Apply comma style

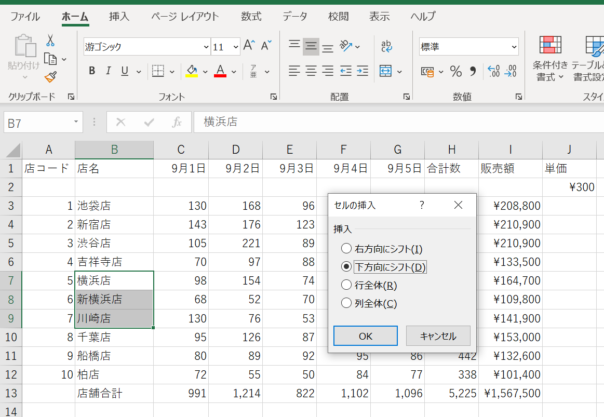[x=473, y=71]
